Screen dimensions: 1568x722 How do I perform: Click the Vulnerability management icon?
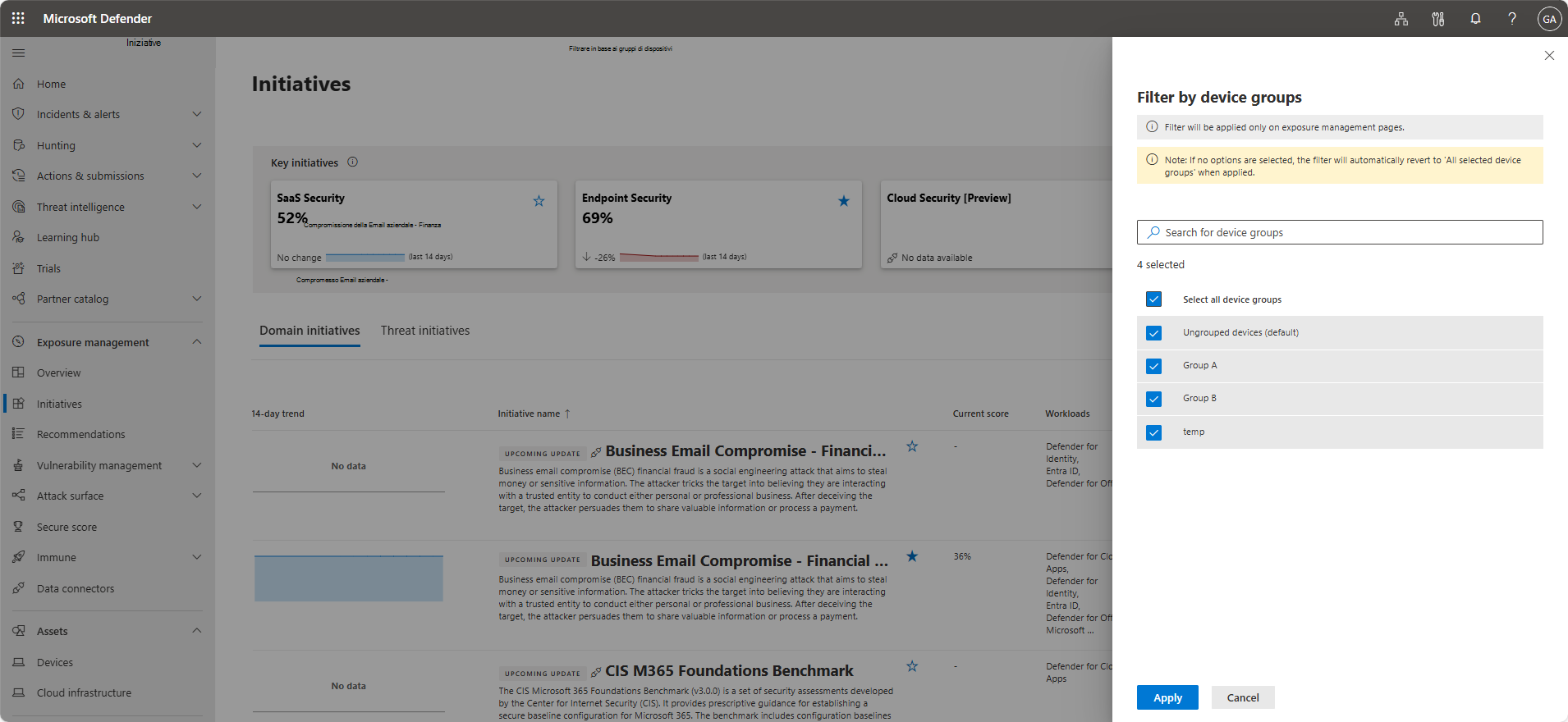[18, 465]
